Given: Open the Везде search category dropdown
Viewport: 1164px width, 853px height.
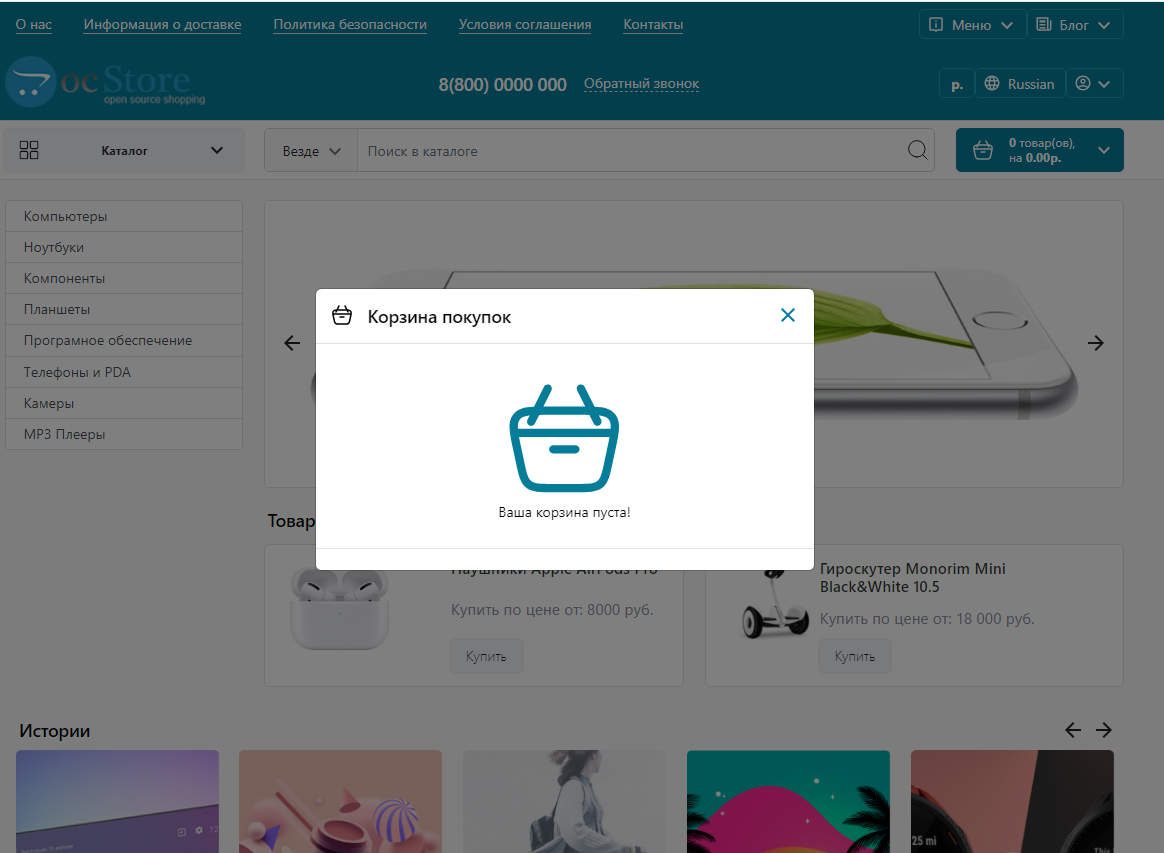Looking at the screenshot, I should click(x=311, y=151).
